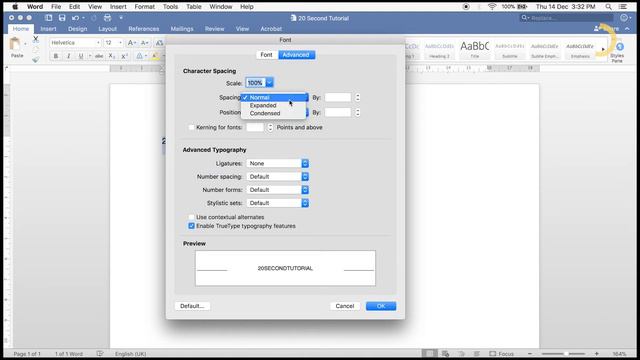Open the Number spacing dropdown
The image size is (640, 360).
click(277, 177)
